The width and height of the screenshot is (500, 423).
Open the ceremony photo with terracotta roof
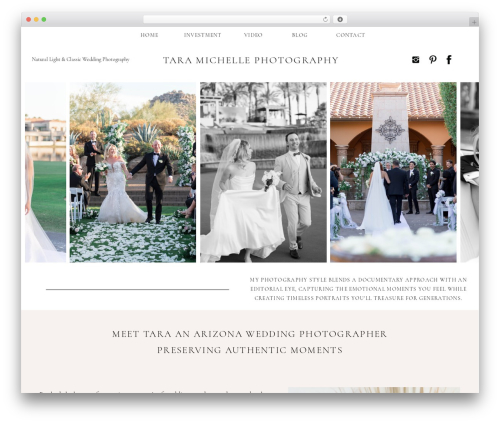(393, 172)
